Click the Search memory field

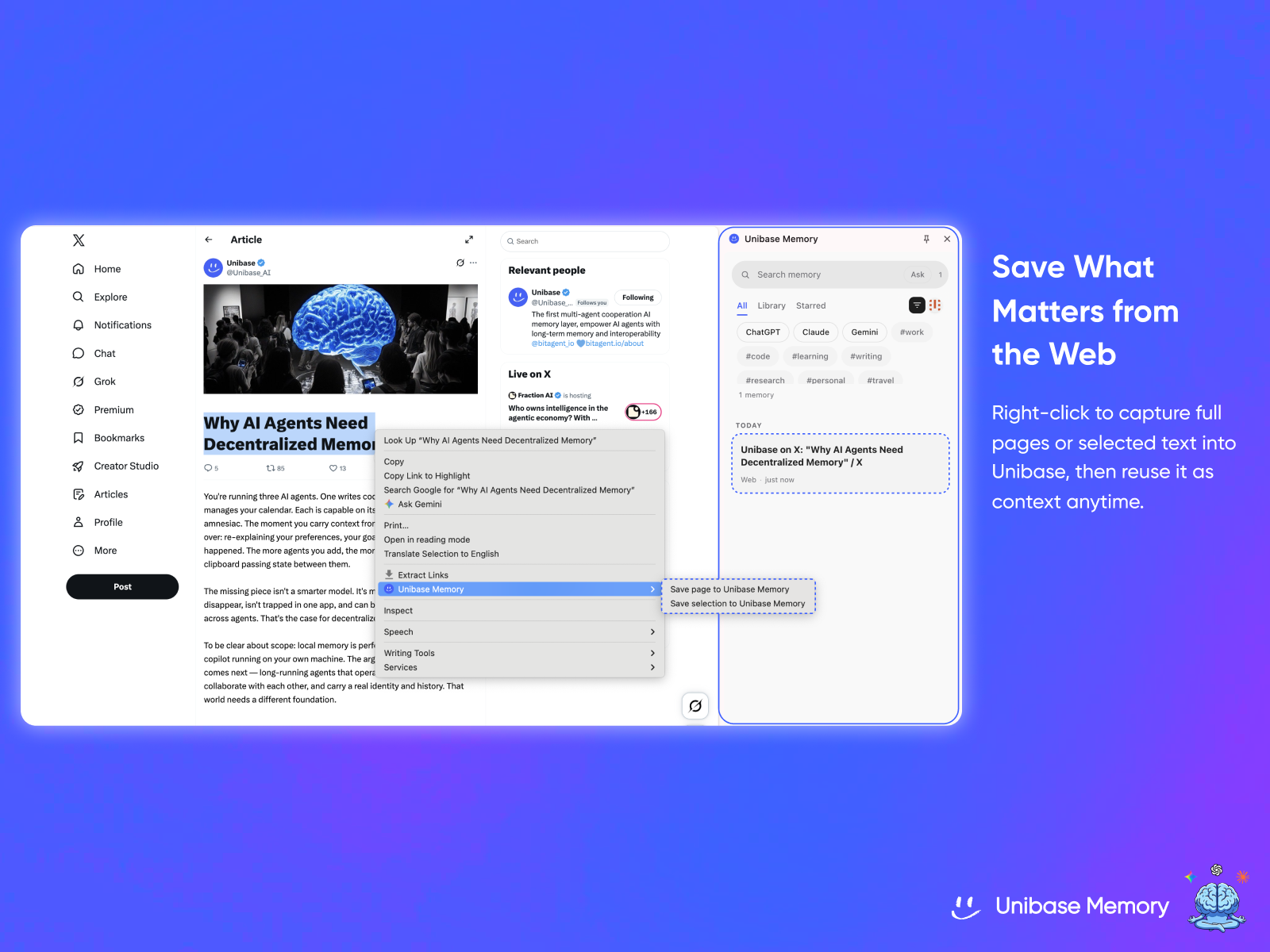[825, 274]
